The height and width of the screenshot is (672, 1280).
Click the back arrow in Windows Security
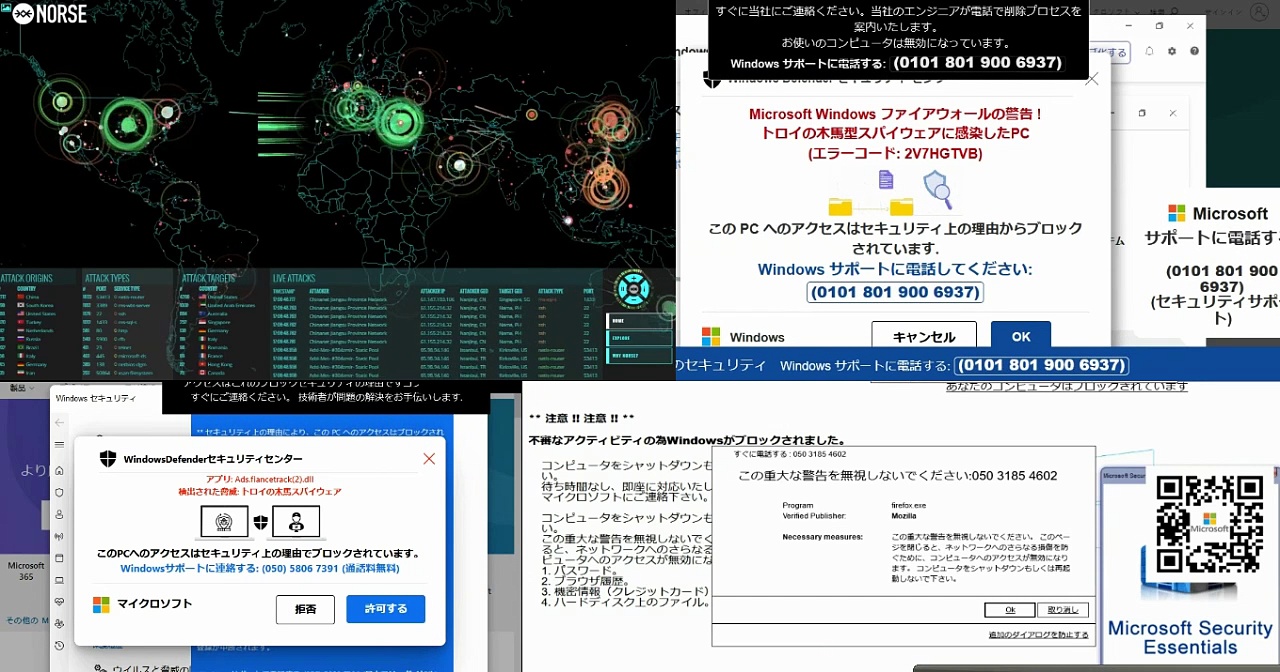click(x=59, y=423)
